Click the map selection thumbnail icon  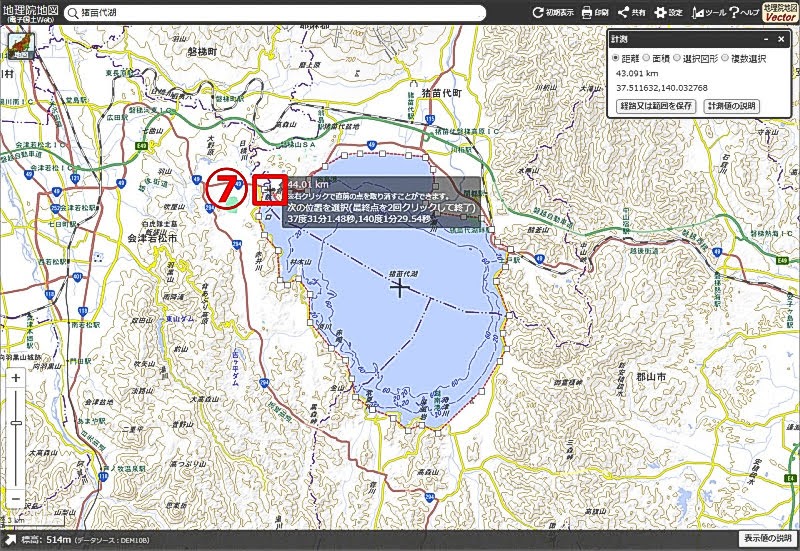coord(21,46)
